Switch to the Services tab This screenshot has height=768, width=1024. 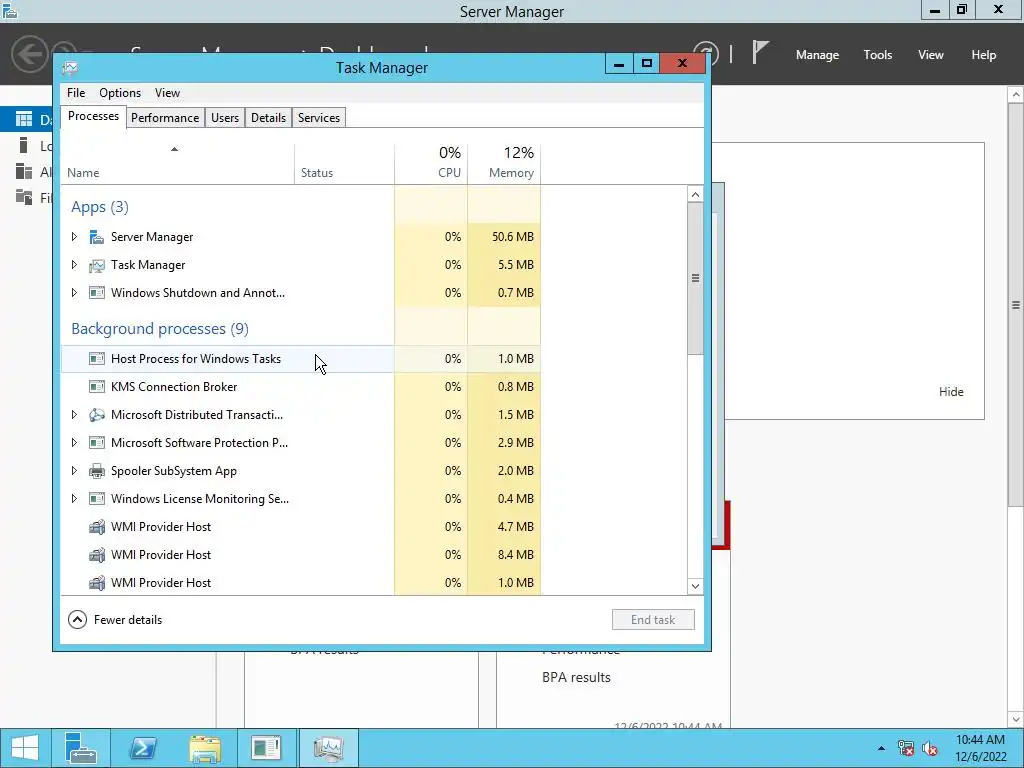pos(319,118)
